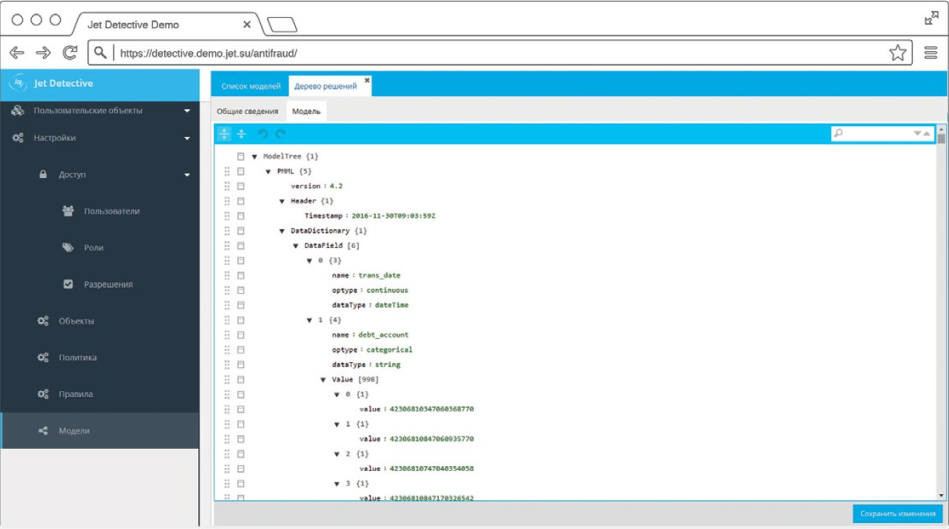
Task: Click the browser URL address field
Action: [500, 53]
